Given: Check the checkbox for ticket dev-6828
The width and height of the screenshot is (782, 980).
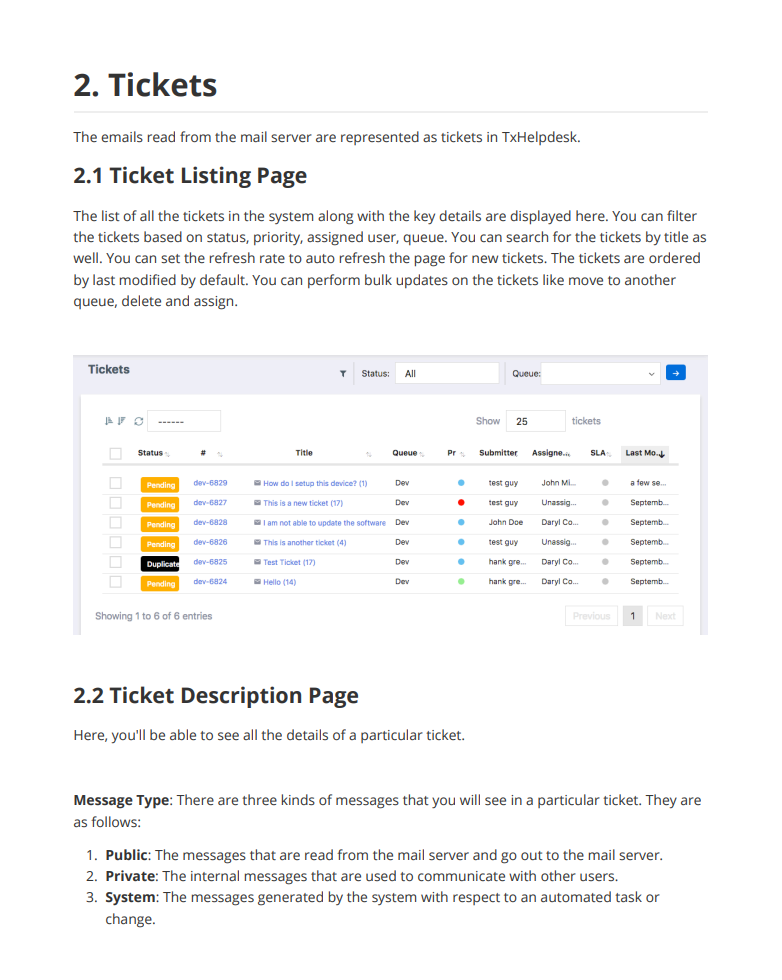Looking at the screenshot, I should coord(116,522).
